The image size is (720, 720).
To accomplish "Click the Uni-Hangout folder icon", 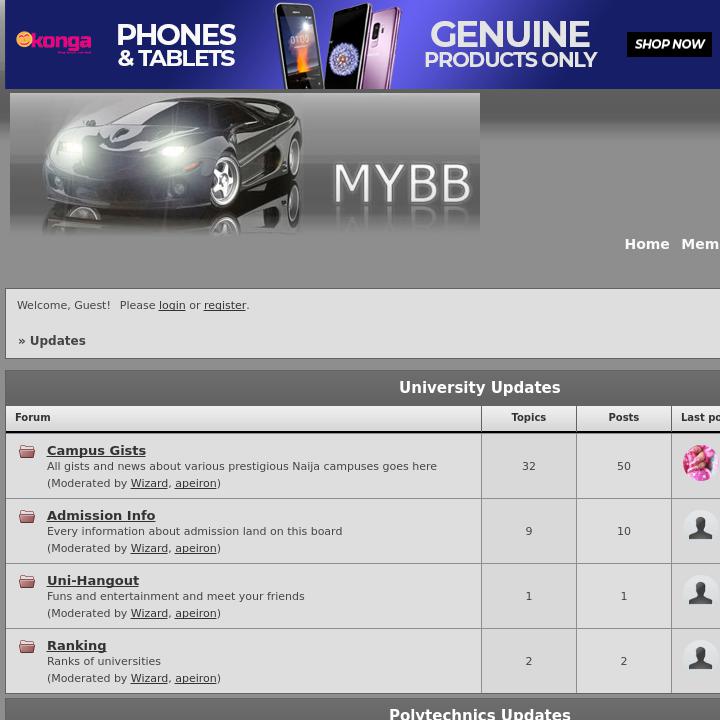I will pos(27,582).
